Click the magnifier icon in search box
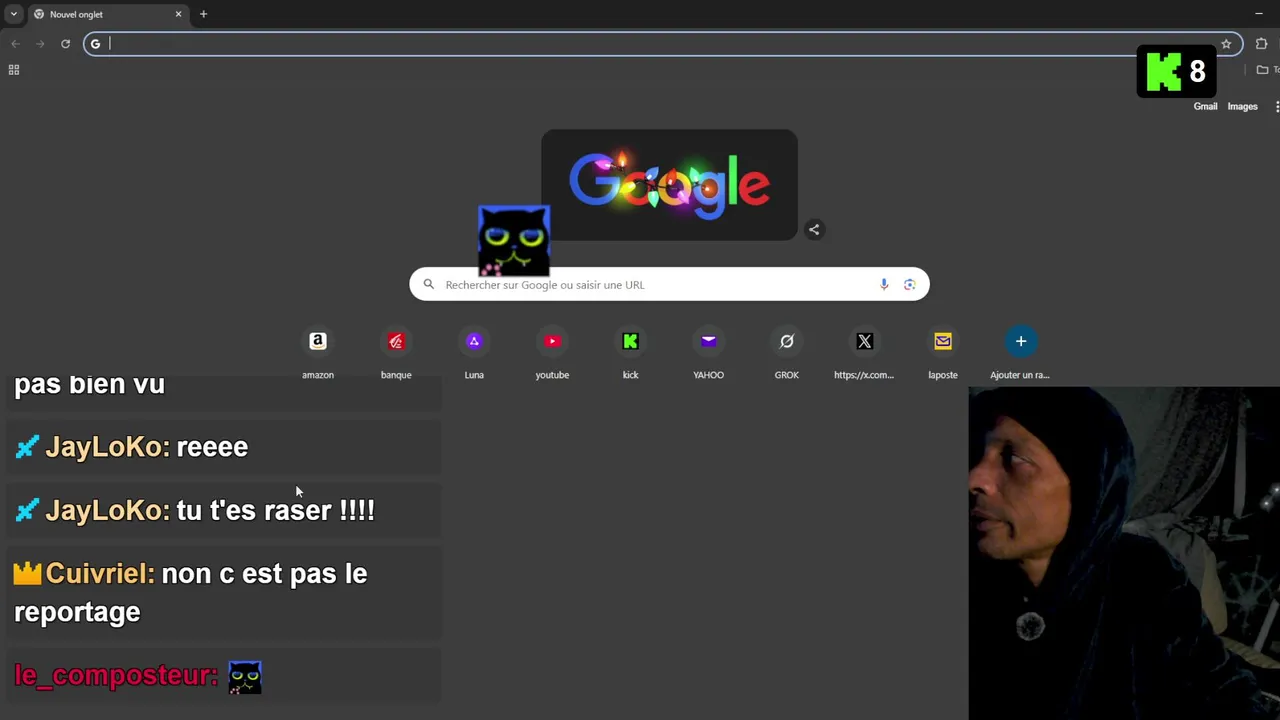Screen dimensions: 1280x720 point(429,285)
